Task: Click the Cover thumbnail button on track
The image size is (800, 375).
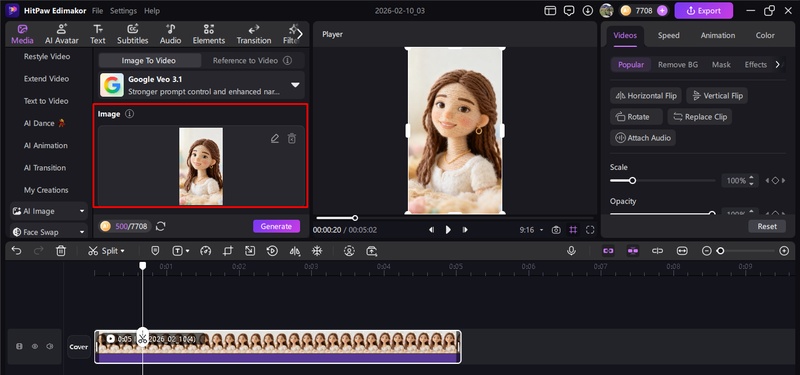Action: click(79, 347)
